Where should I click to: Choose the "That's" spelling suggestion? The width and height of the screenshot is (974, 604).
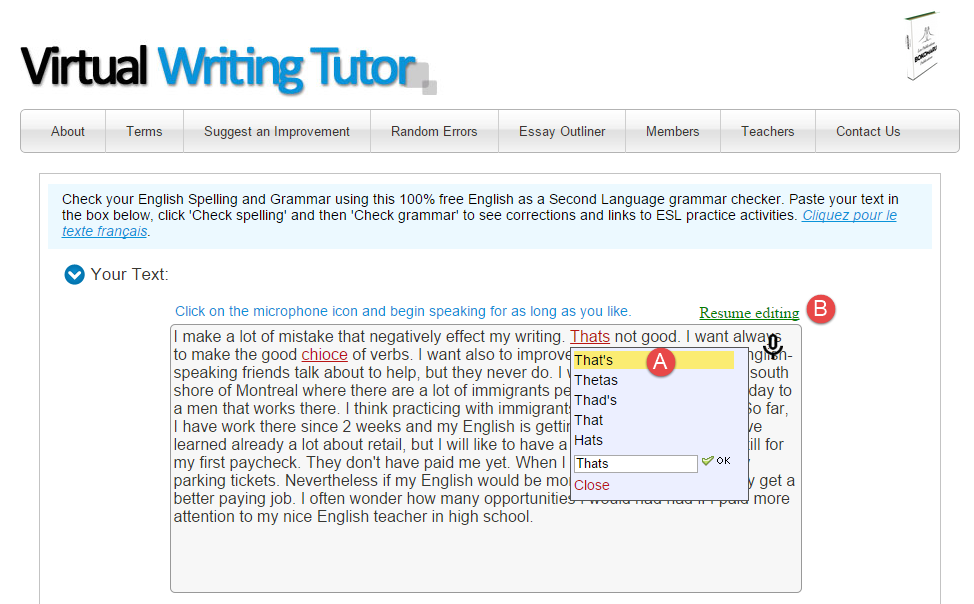coord(653,360)
